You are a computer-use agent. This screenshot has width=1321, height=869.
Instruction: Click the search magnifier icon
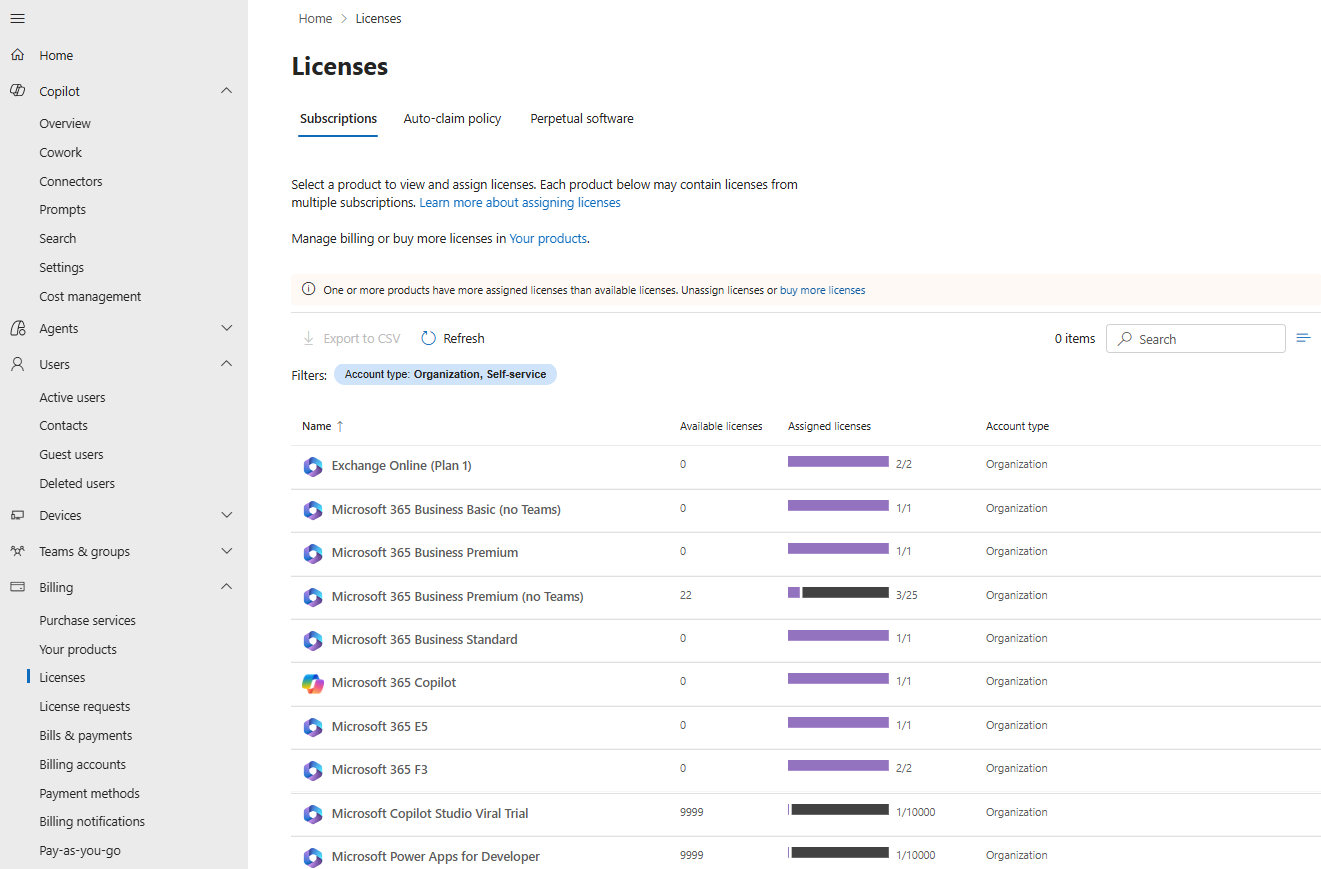[1126, 339]
